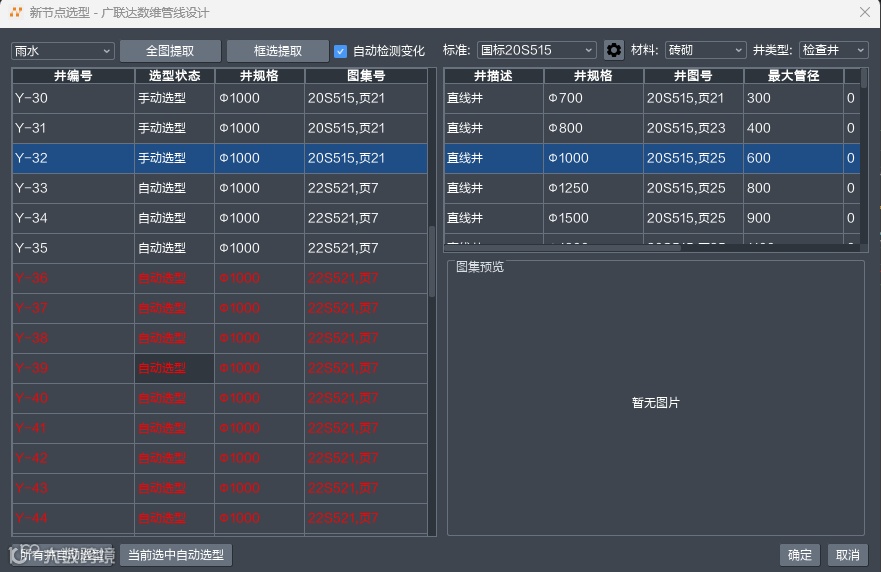Click 自动选型 status in row Y-33
This screenshot has width=881, height=572.
pyautogui.click(x=174, y=188)
